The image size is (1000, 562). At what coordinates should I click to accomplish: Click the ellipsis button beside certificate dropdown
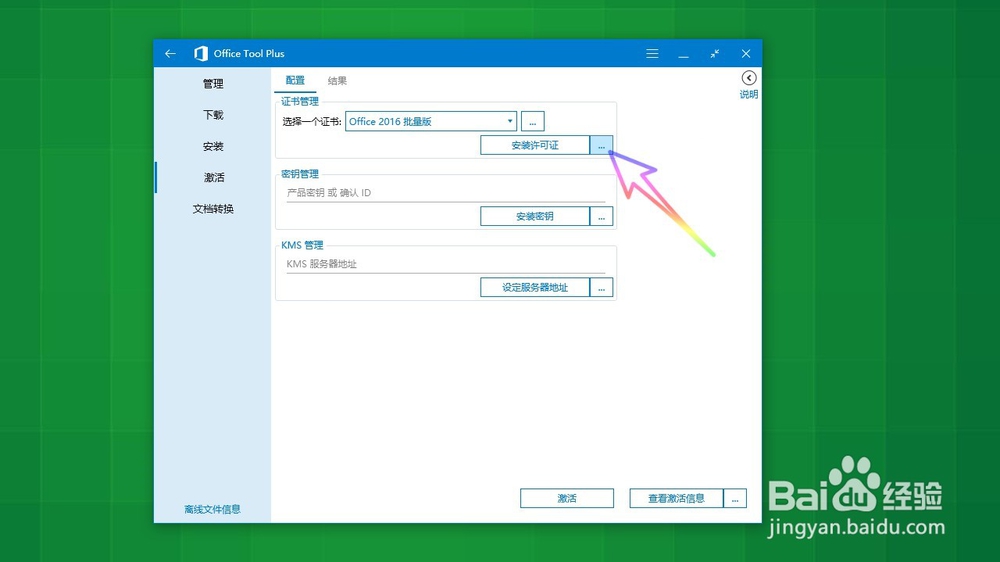[x=533, y=121]
